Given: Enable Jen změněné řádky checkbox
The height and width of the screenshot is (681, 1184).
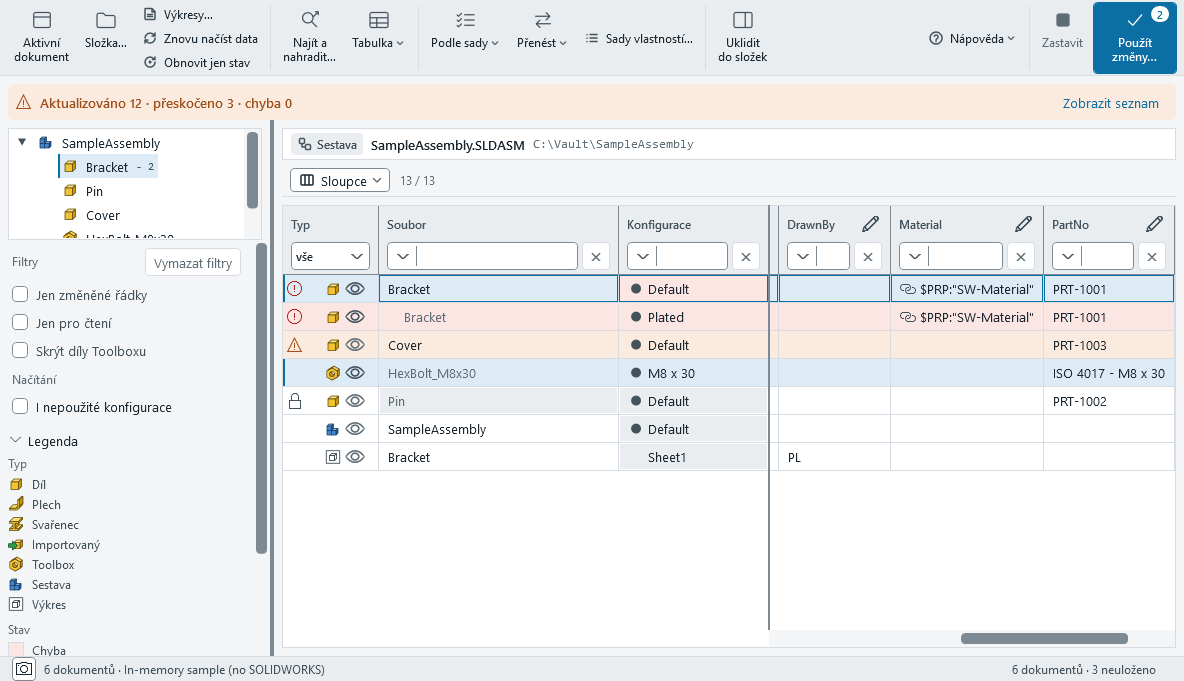Looking at the screenshot, I should 20,294.
